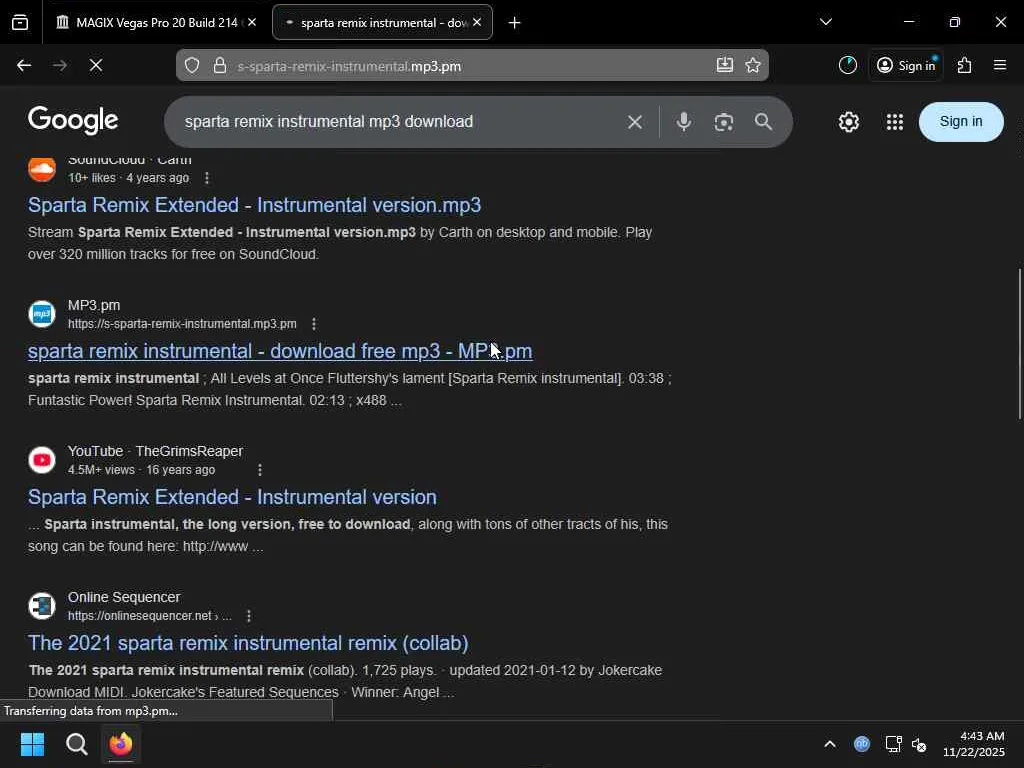The height and width of the screenshot is (768, 1024).
Task: Search by image with Google Lens
Action: tap(724, 122)
